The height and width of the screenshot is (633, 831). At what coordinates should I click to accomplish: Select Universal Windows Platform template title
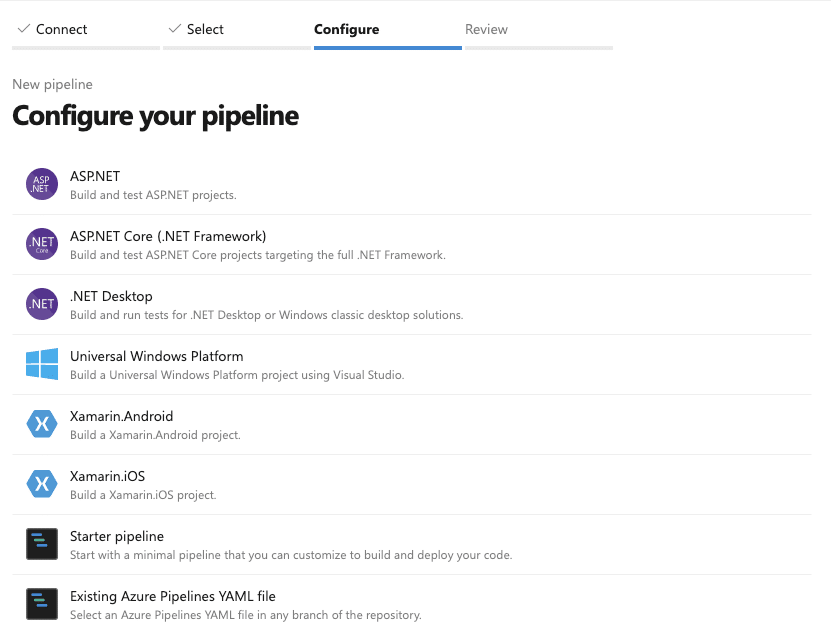(x=156, y=356)
